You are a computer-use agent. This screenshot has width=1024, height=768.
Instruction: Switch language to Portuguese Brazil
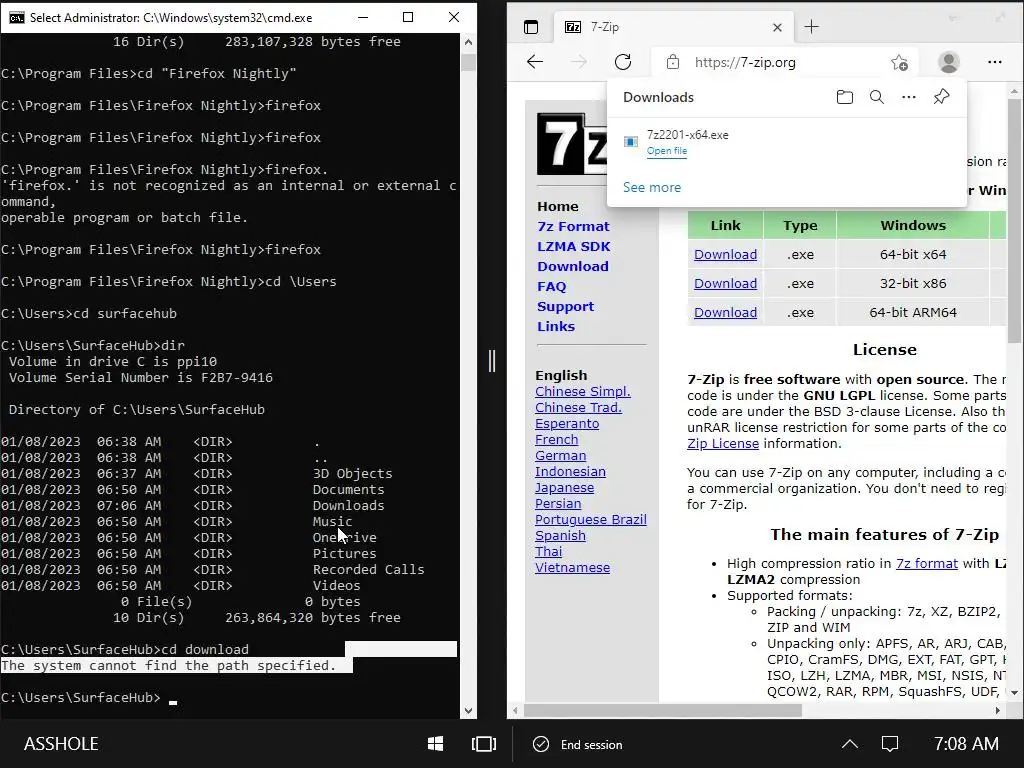[x=590, y=519]
